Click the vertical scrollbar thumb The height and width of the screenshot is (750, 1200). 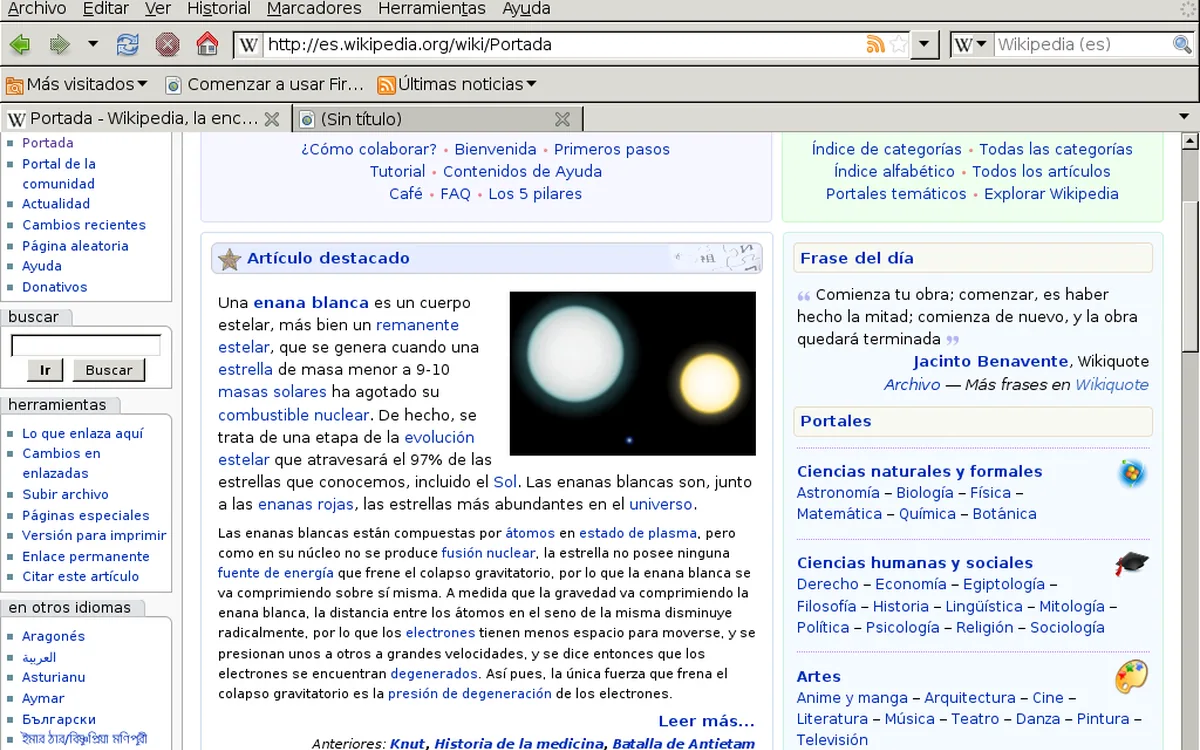[x=1190, y=277]
